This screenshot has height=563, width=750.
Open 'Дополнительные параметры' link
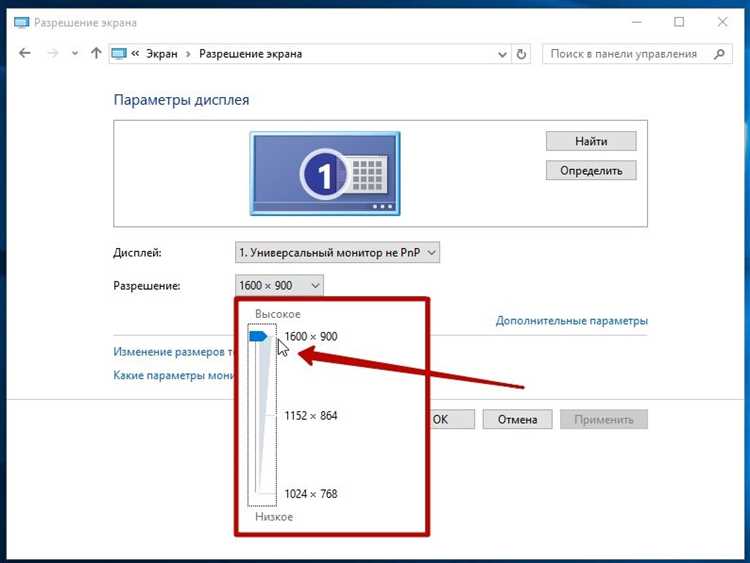point(572,320)
